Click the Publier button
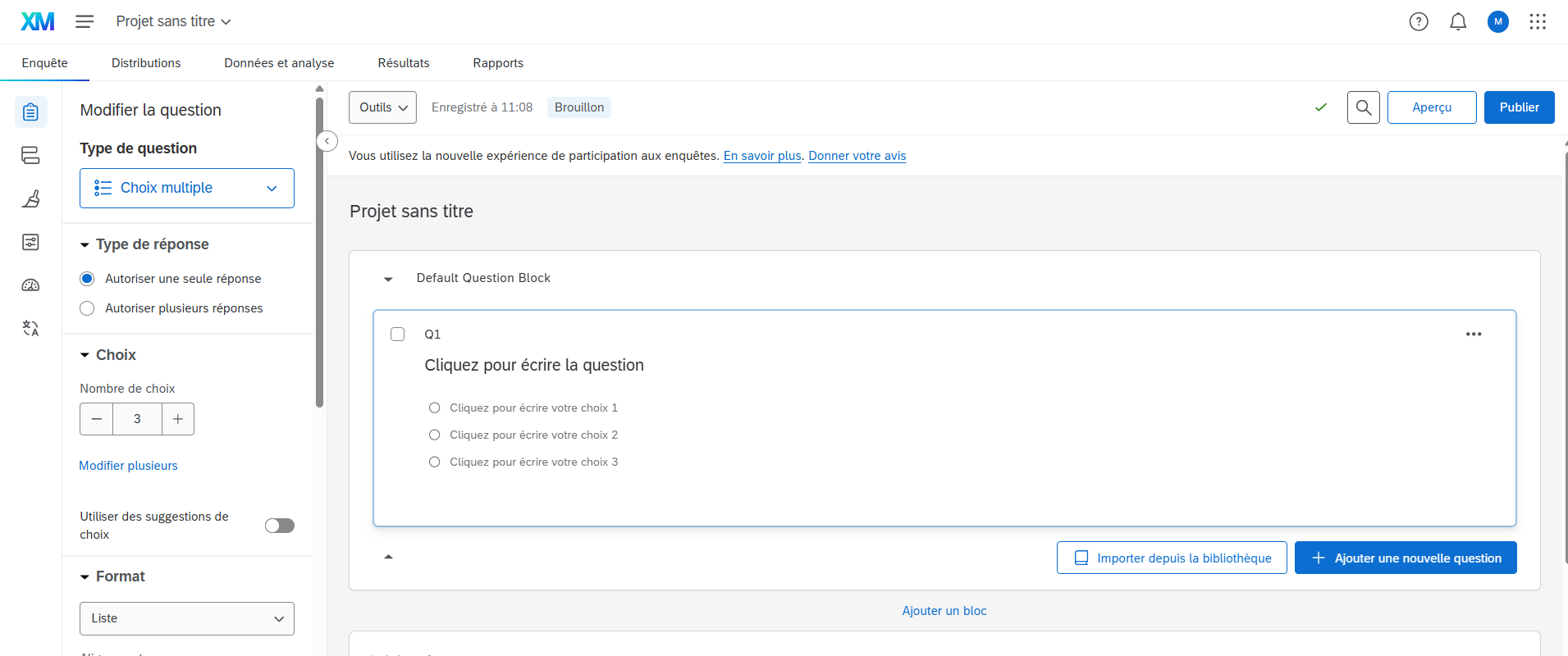 (x=1520, y=107)
